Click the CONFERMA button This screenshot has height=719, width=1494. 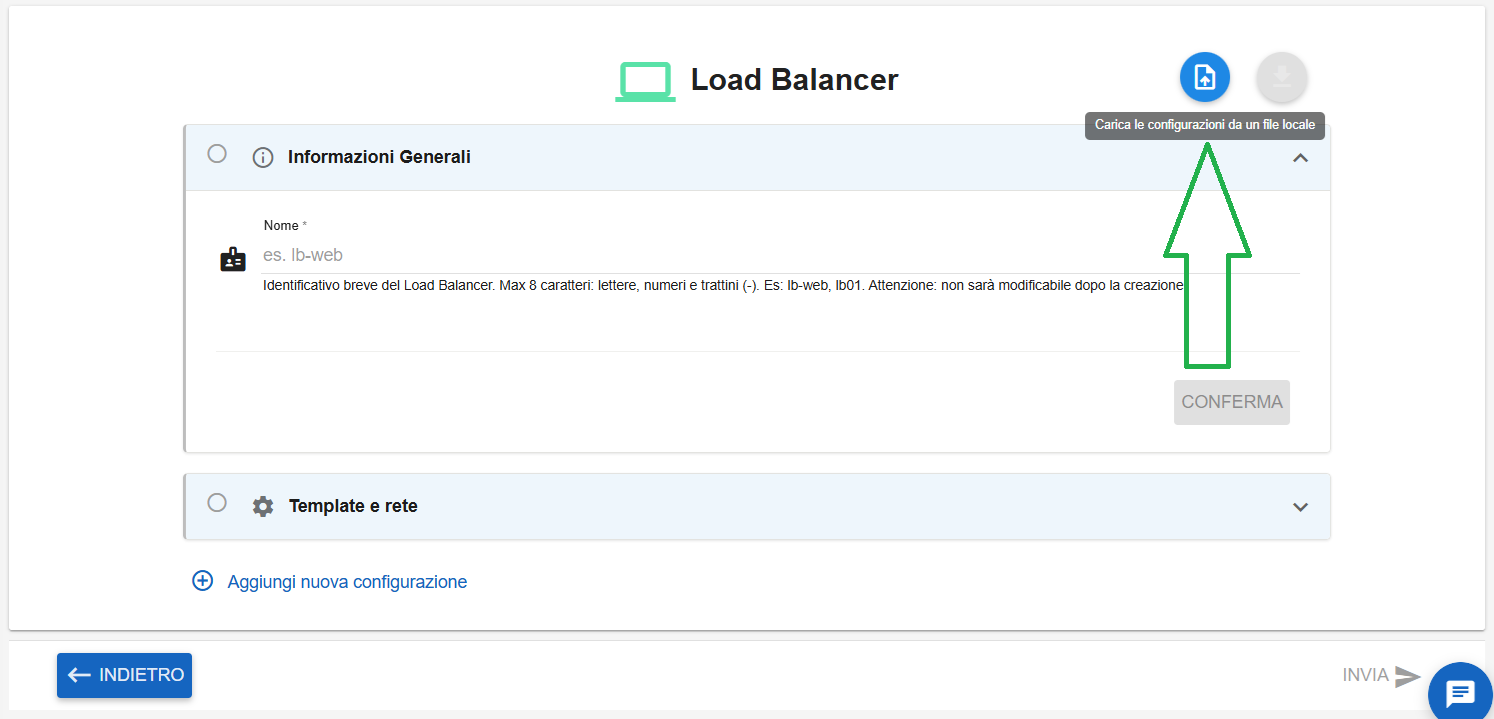[1232, 402]
